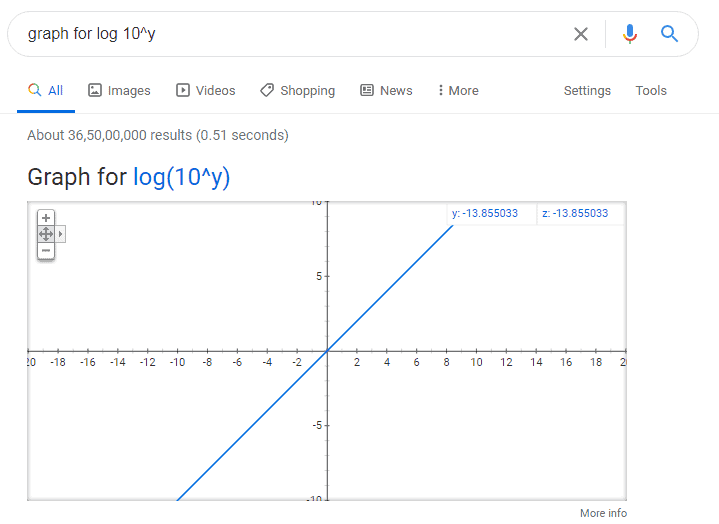
Task: Click the search query input field
Action: (293, 34)
